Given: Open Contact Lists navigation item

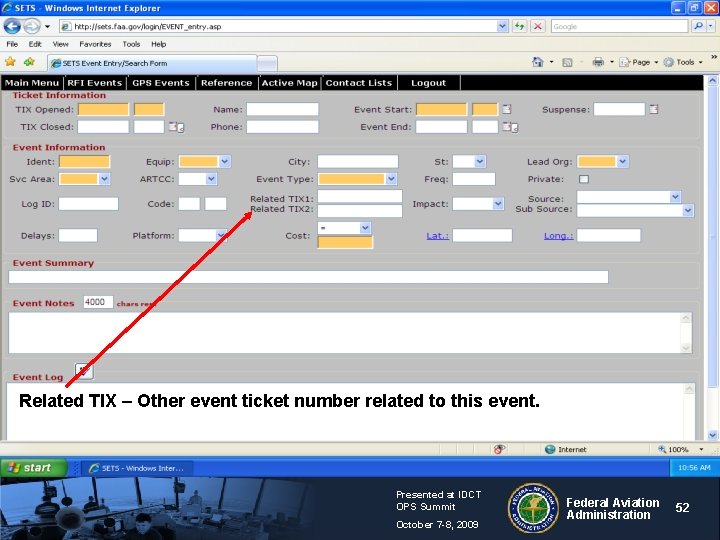Looking at the screenshot, I should point(359,83).
